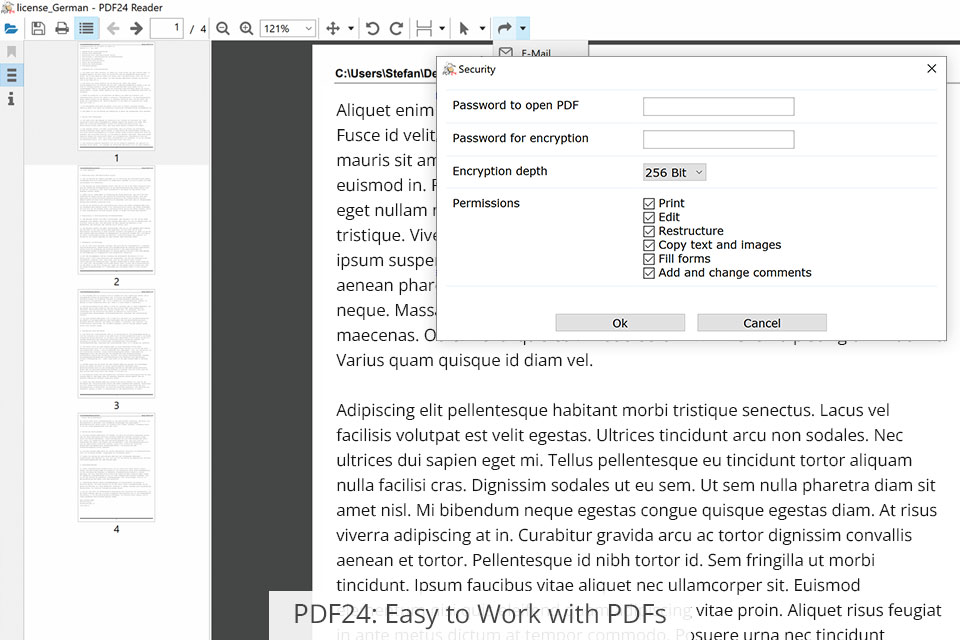Click the 'Encryption depth' label
This screenshot has height=640, width=960.
tap(500, 171)
